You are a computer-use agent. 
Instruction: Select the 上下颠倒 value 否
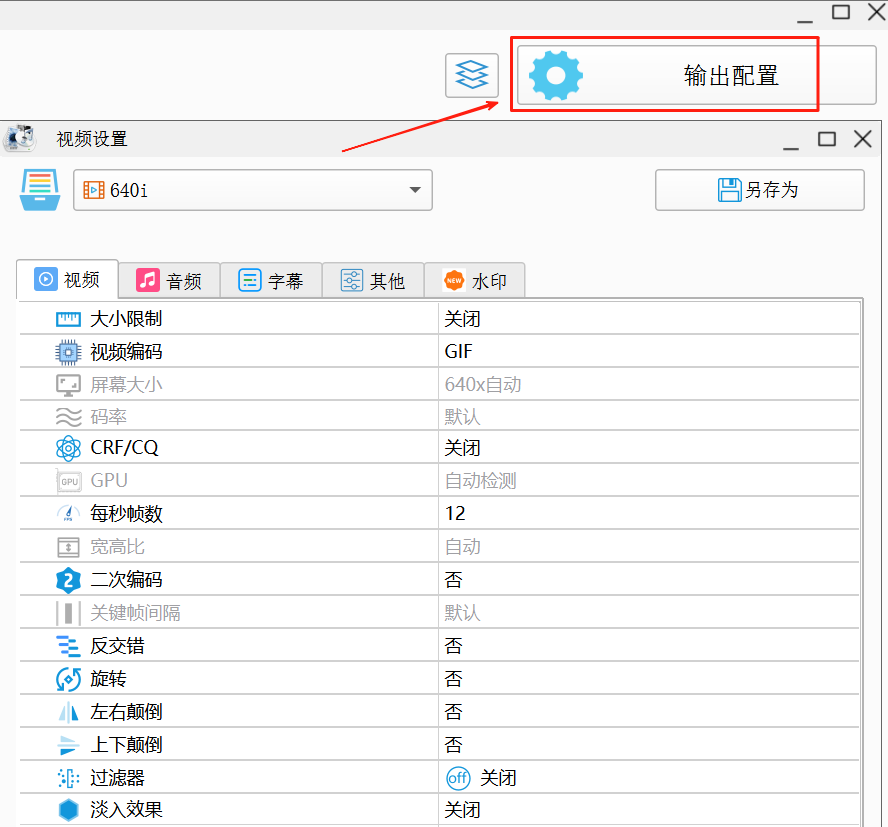click(x=454, y=744)
